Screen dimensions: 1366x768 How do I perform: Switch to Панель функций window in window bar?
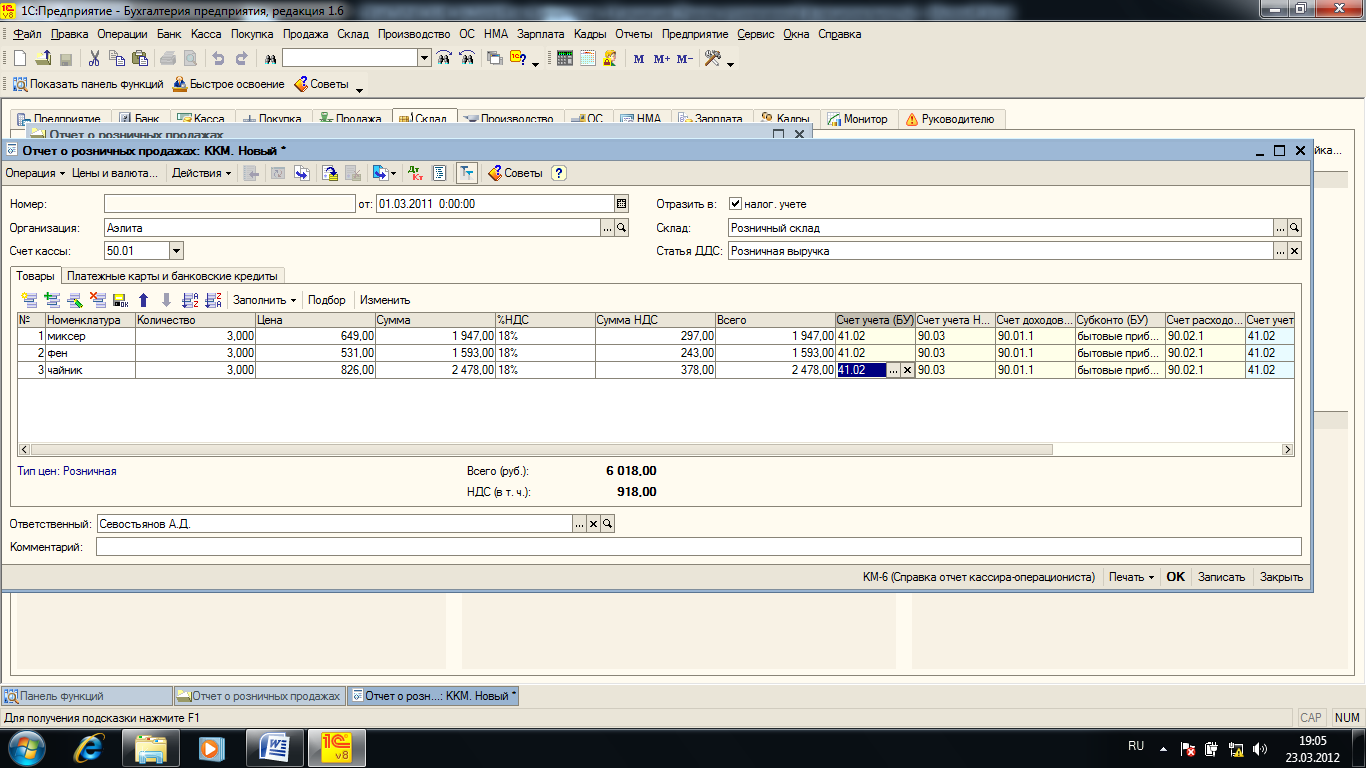pyautogui.click(x=87, y=696)
